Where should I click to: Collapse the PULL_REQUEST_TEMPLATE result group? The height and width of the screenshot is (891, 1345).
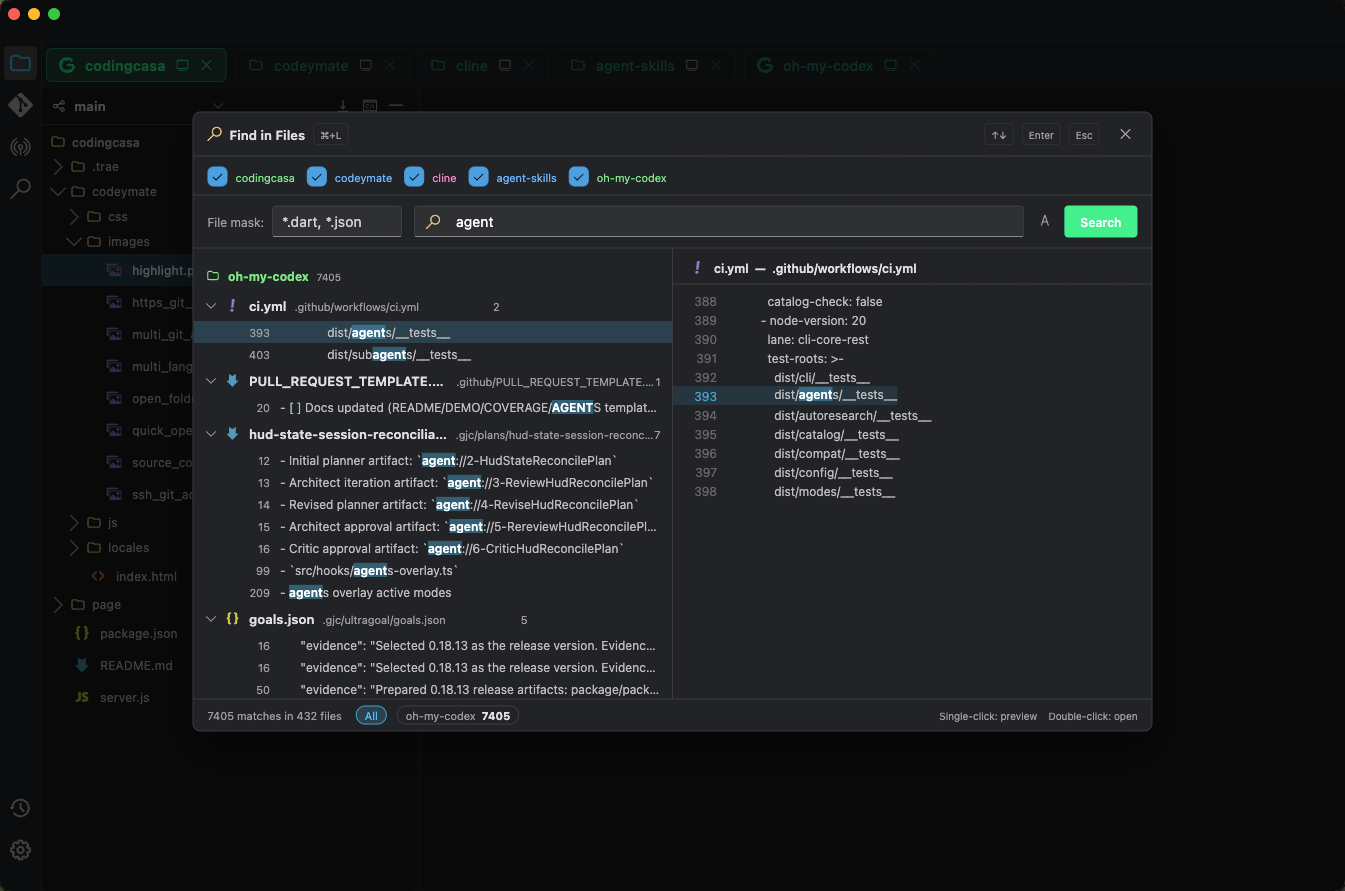tap(211, 381)
